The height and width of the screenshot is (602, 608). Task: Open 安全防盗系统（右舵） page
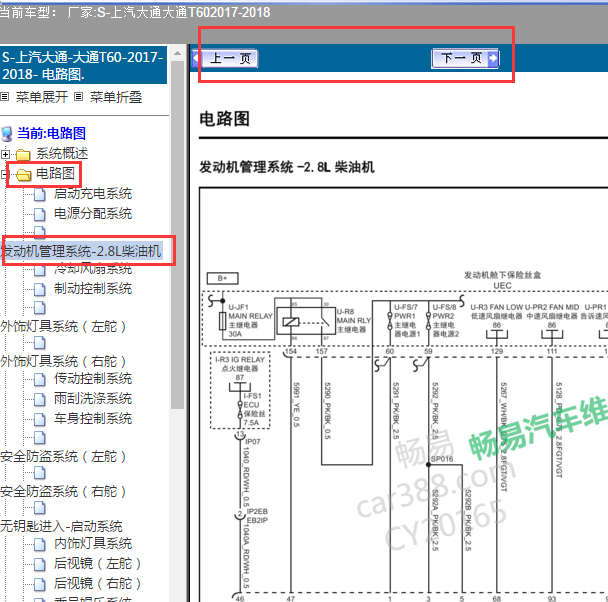[63, 492]
